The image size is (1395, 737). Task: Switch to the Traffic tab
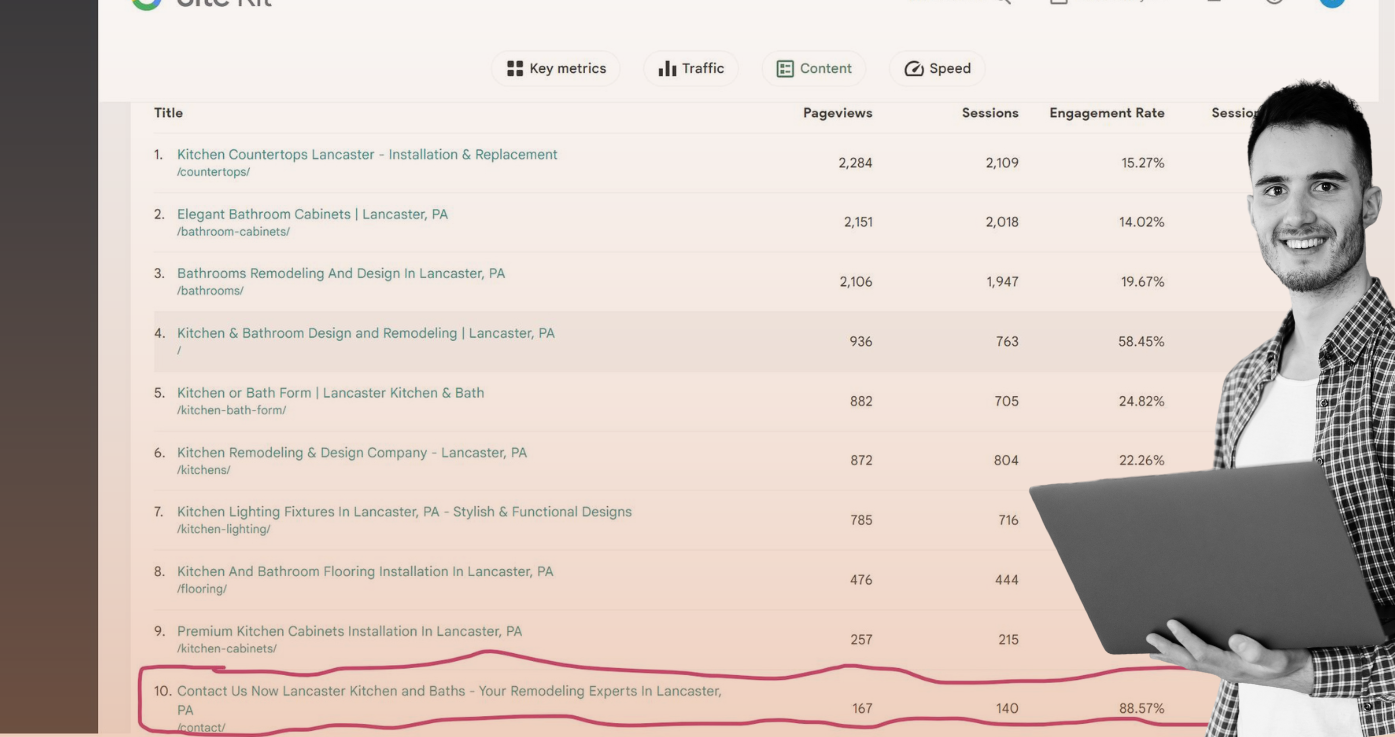point(691,68)
